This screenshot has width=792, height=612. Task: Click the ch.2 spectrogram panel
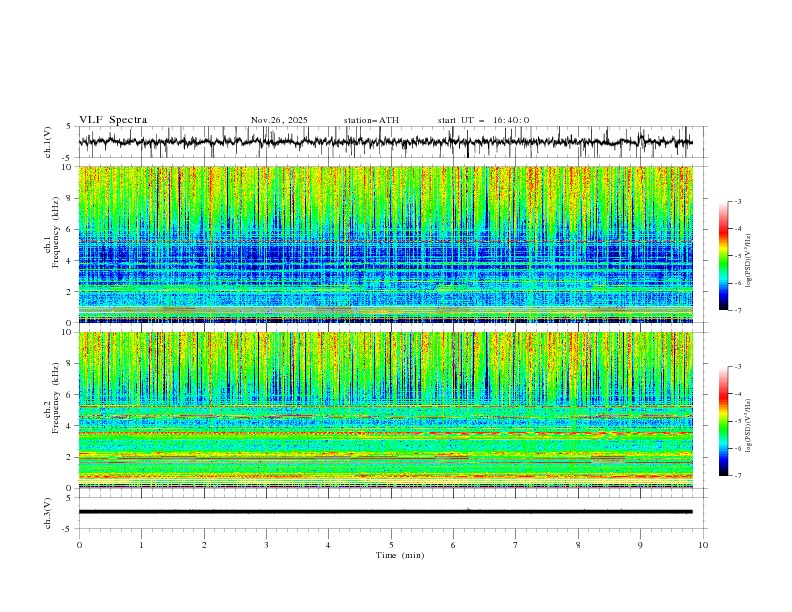pyautogui.click(x=386, y=410)
